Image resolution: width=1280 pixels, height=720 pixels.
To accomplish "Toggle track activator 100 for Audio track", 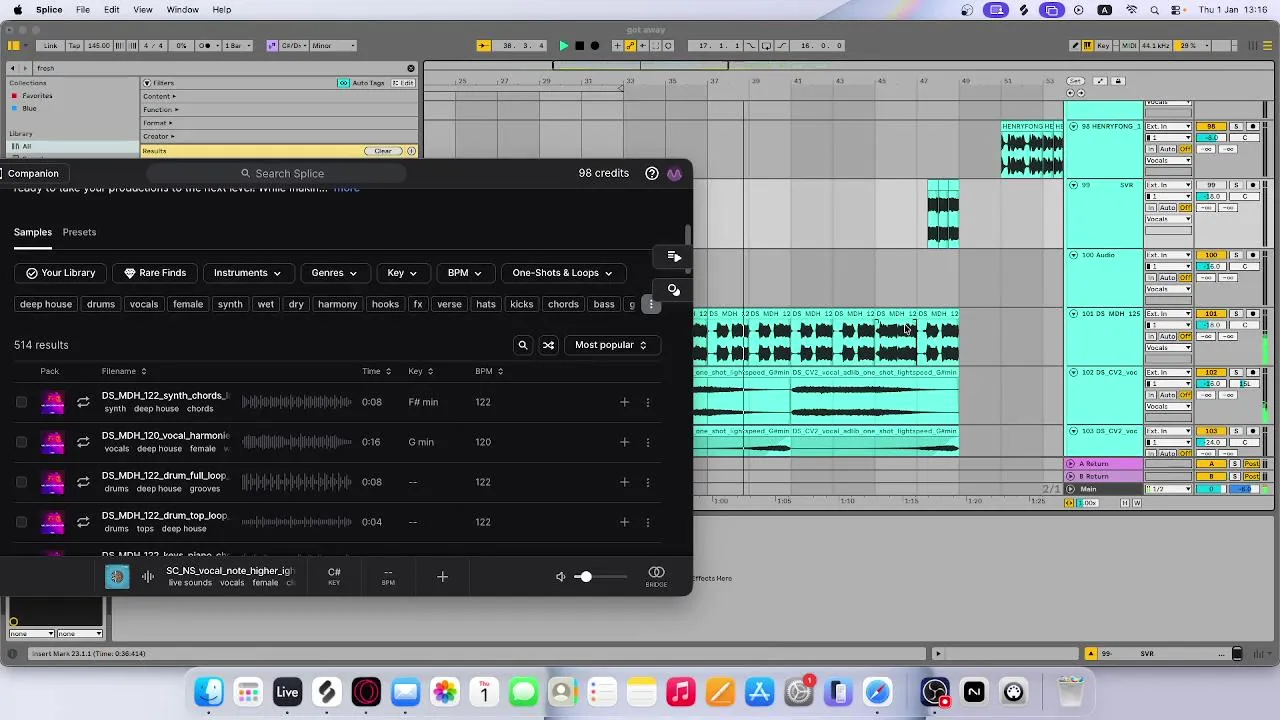I will [1211, 256].
